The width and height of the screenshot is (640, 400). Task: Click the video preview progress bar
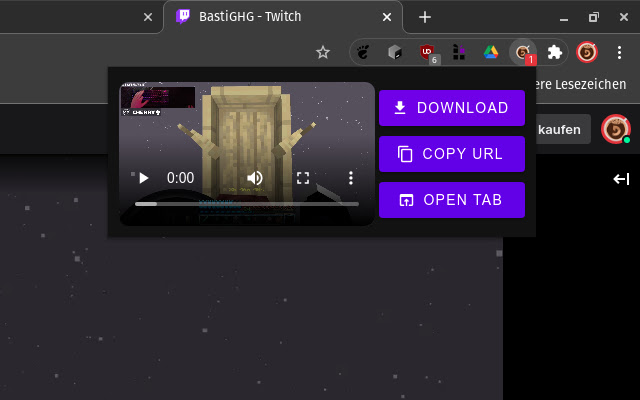247,204
